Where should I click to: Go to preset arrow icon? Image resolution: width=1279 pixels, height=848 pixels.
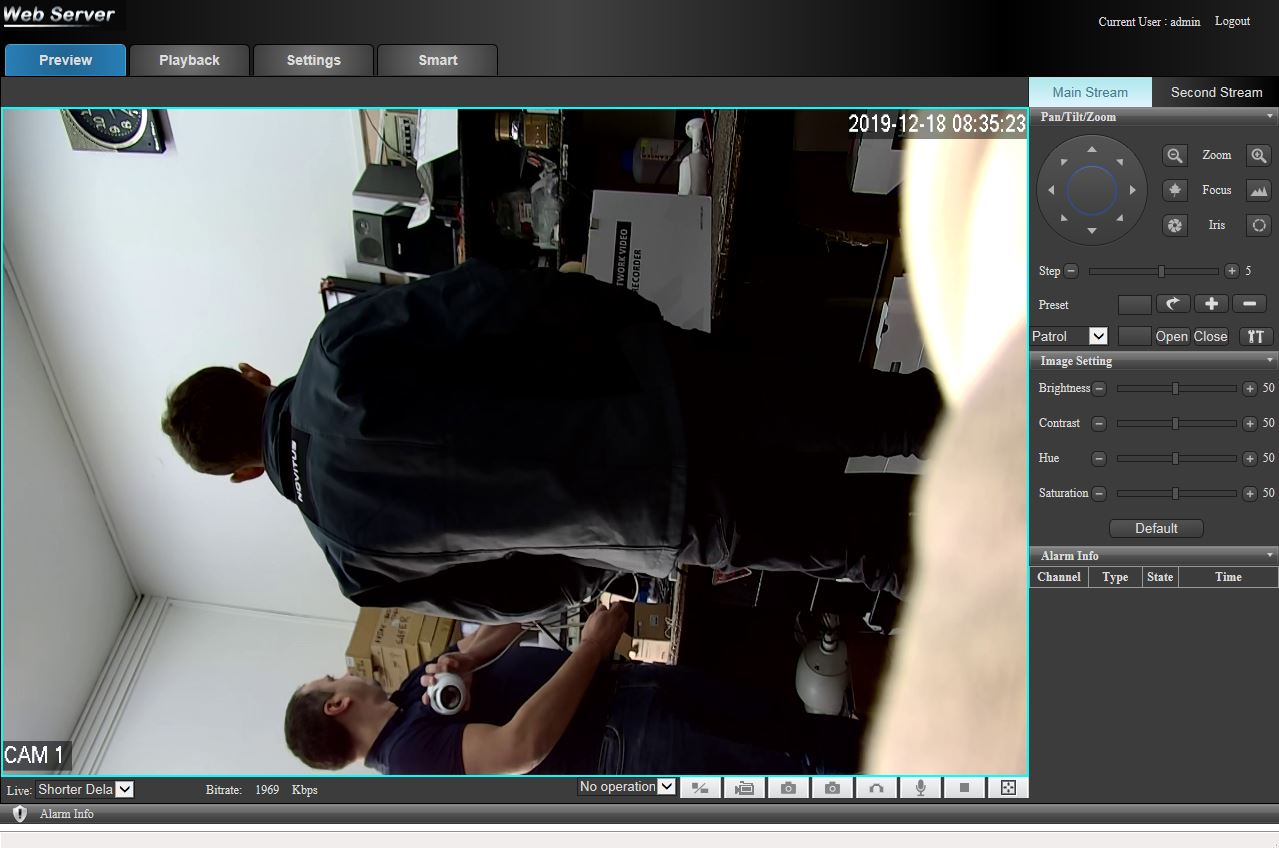[x=1173, y=304]
